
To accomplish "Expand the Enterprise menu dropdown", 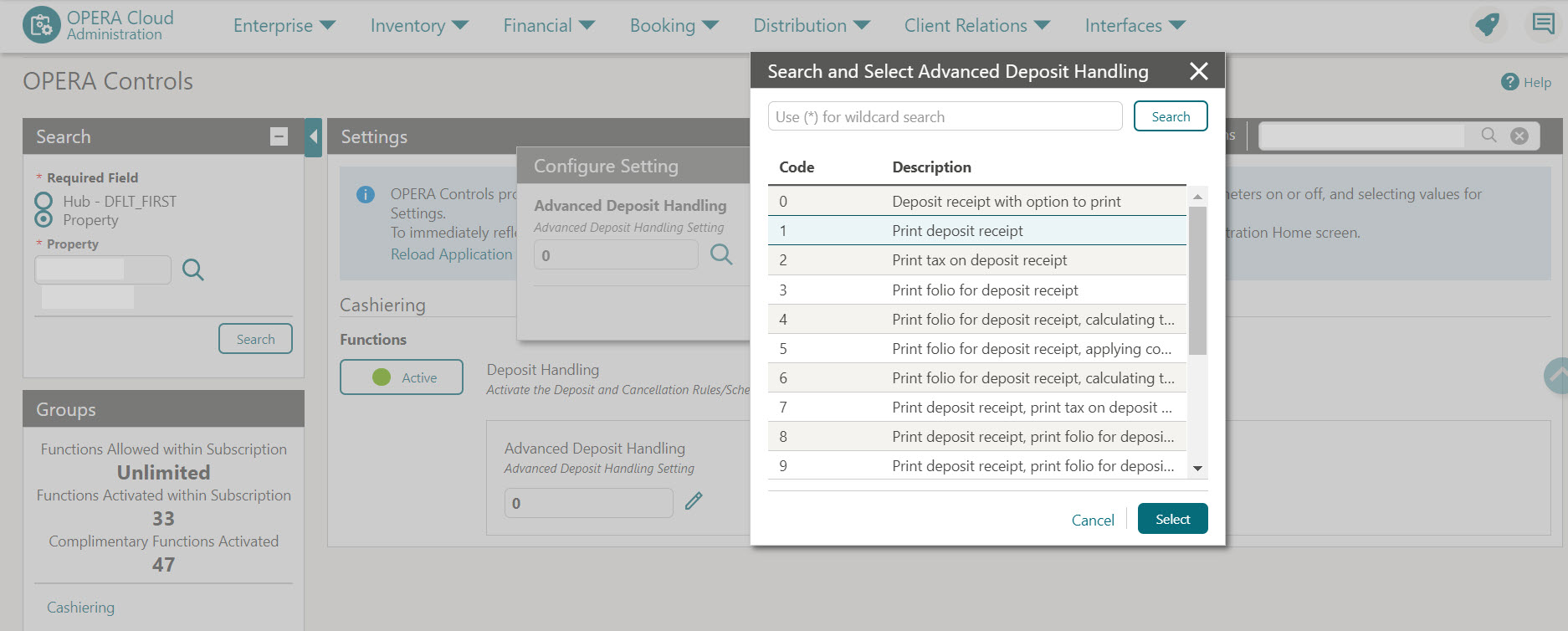I will 284,26.
